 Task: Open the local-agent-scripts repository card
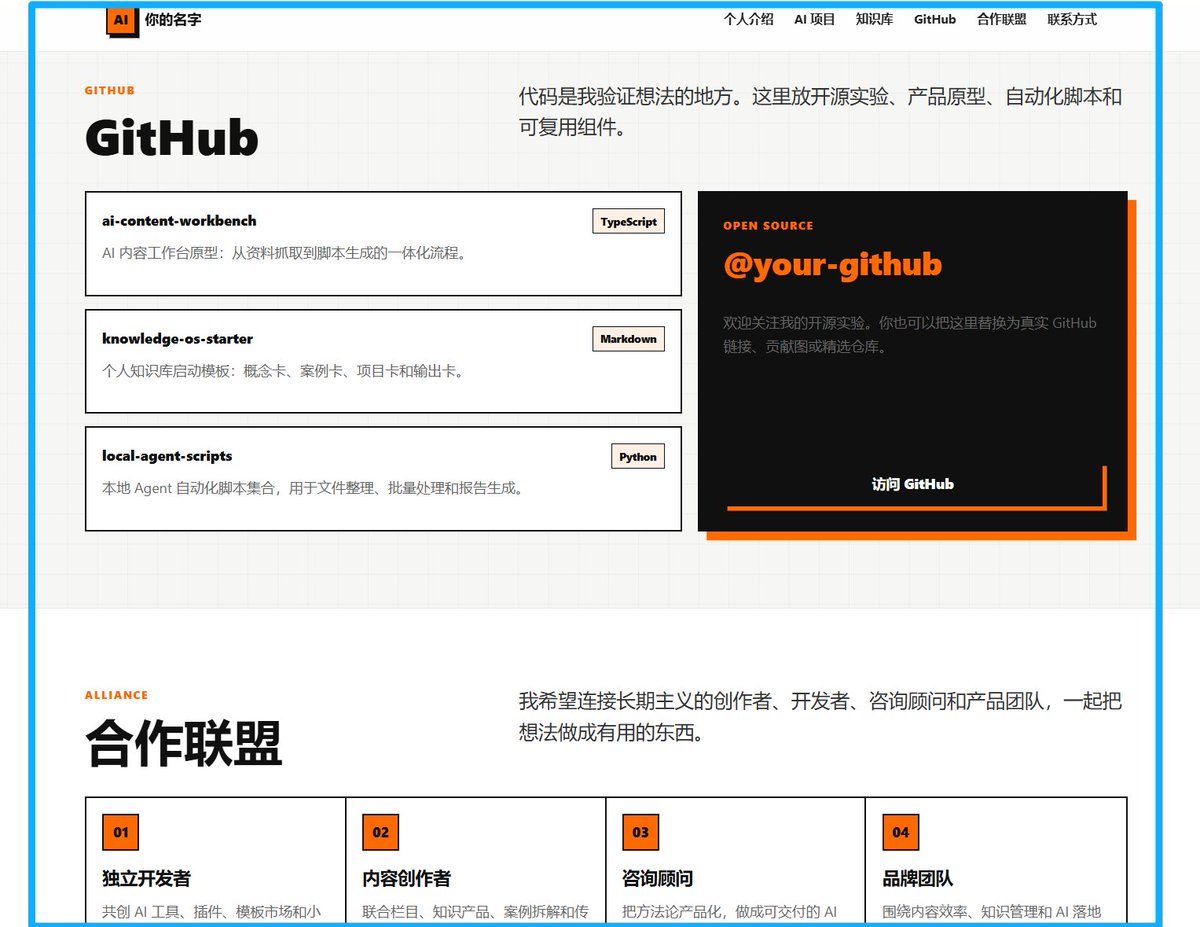click(383, 479)
